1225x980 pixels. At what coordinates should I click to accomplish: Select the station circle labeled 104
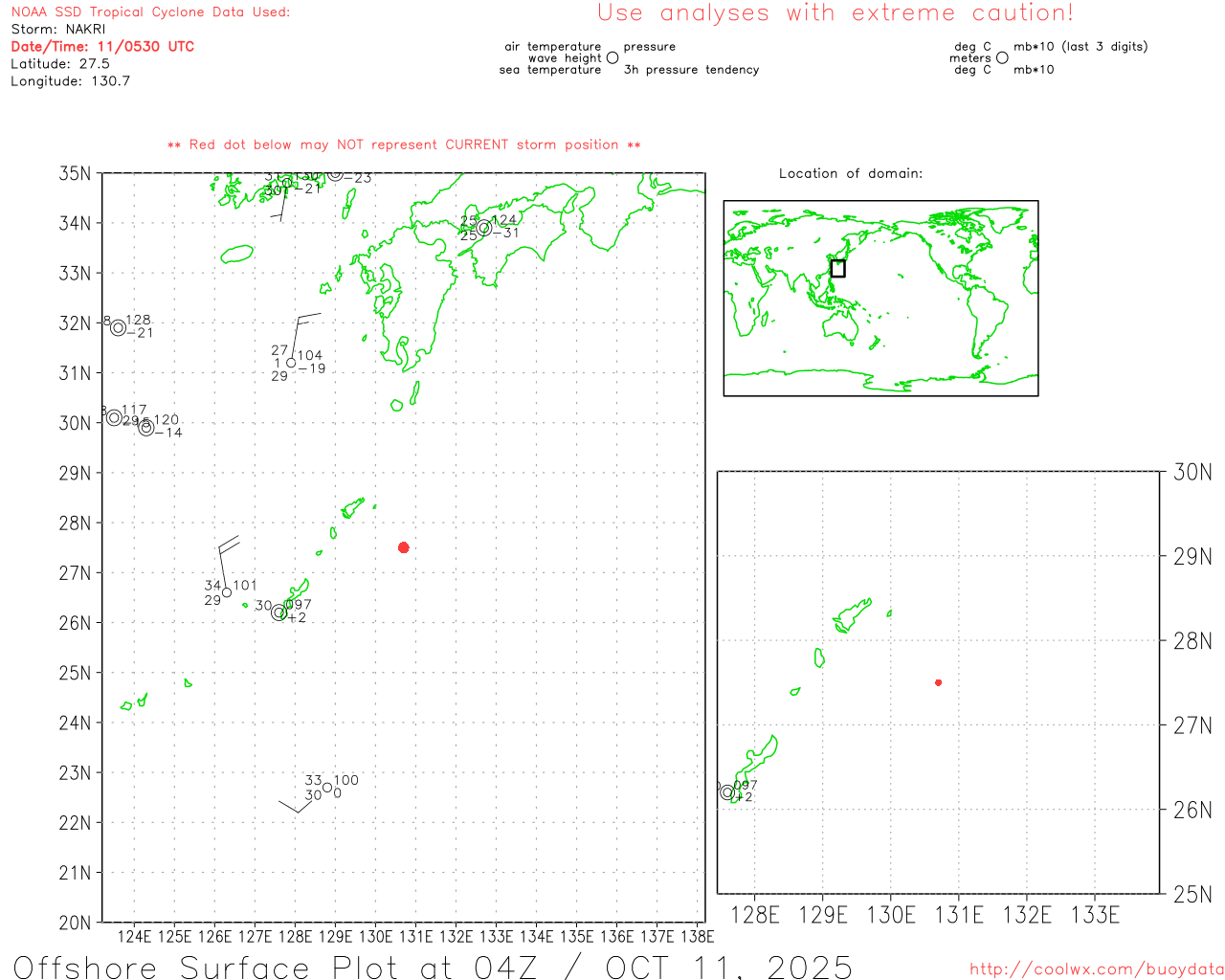click(x=291, y=363)
